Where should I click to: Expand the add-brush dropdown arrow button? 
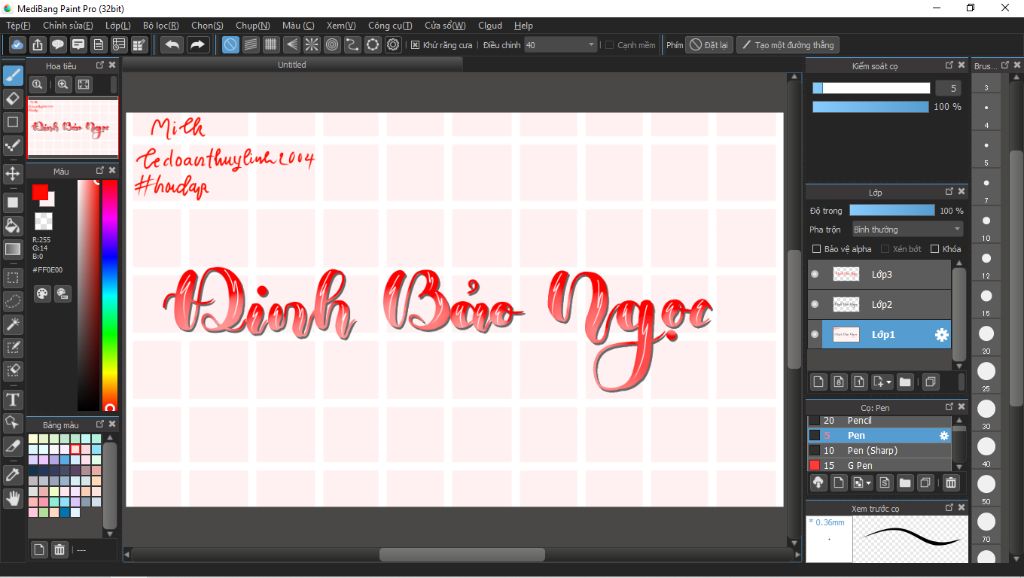coord(862,483)
